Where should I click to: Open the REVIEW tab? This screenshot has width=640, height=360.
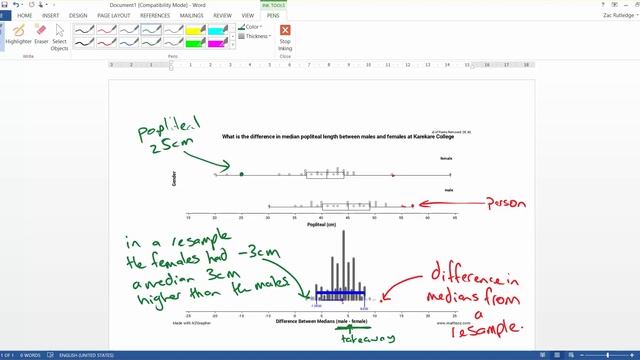pyautogui.click(x=222, y=16)
